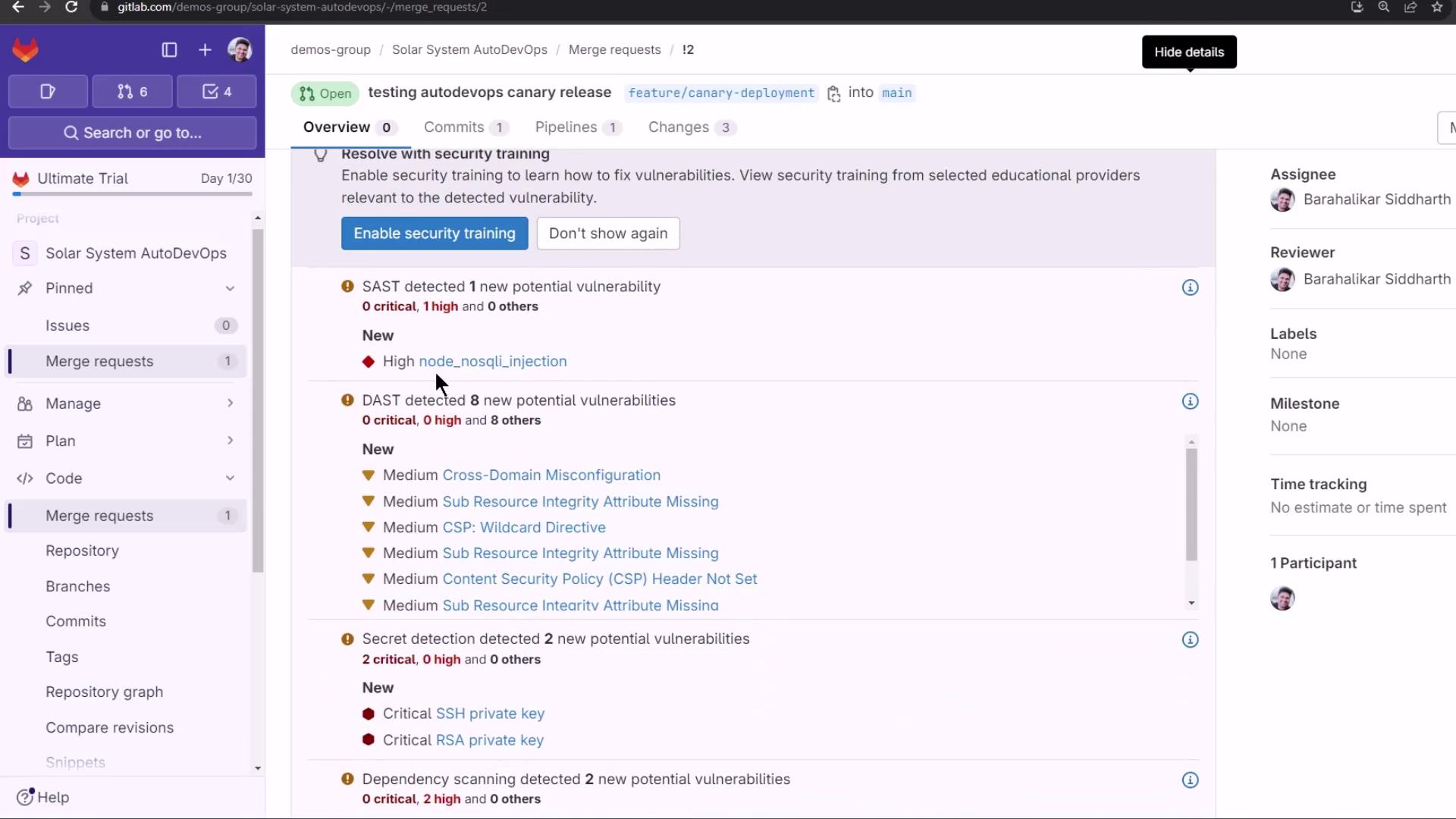Click the DAST vulnerability list scrollbar

coord(1191,504)
